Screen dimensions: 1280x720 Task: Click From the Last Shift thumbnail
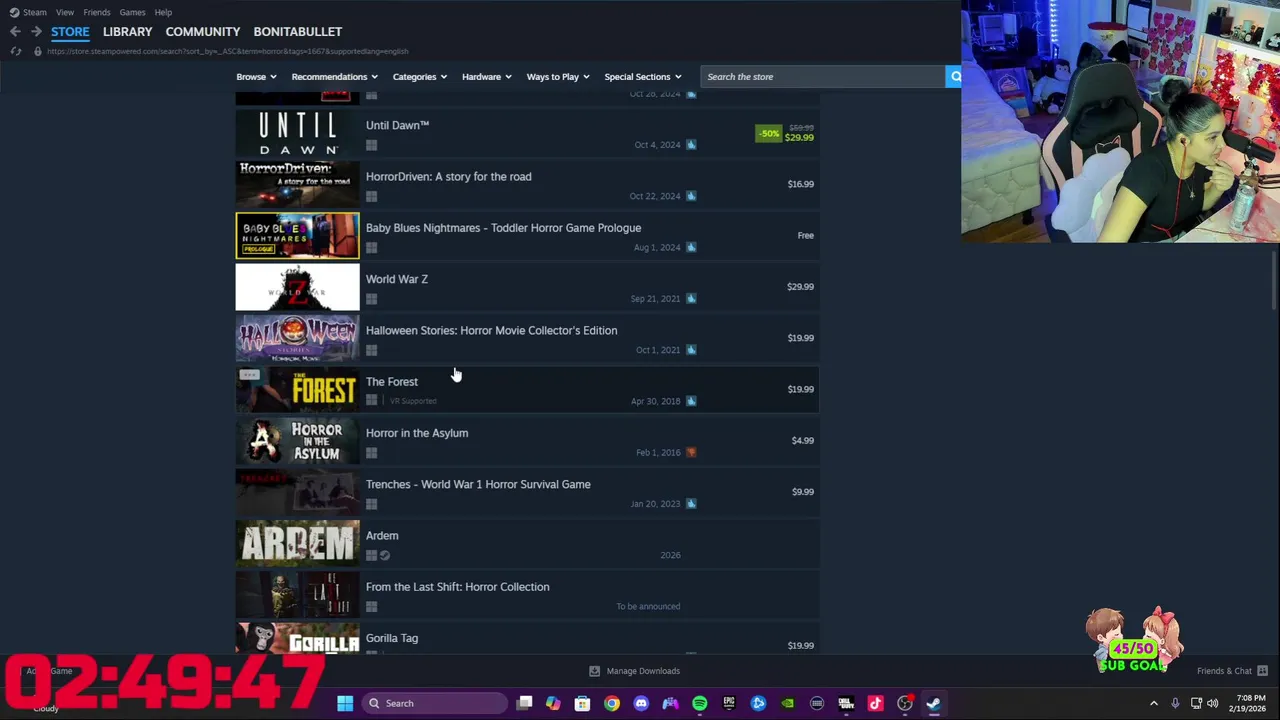point(297,595)
